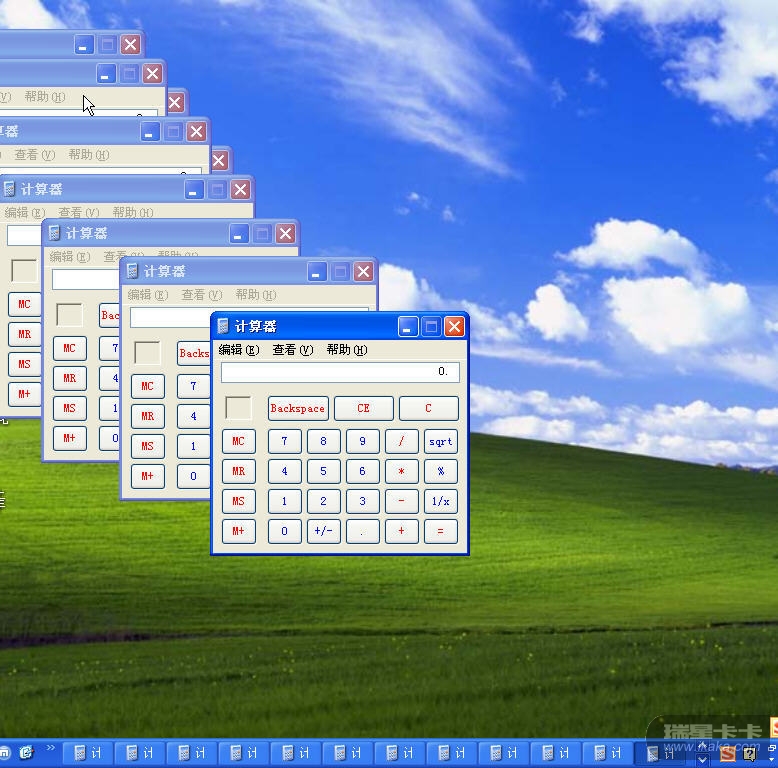Open 查看(V) menu in front calculator
This screenshot has height=768, width=778.
(293, 350)
